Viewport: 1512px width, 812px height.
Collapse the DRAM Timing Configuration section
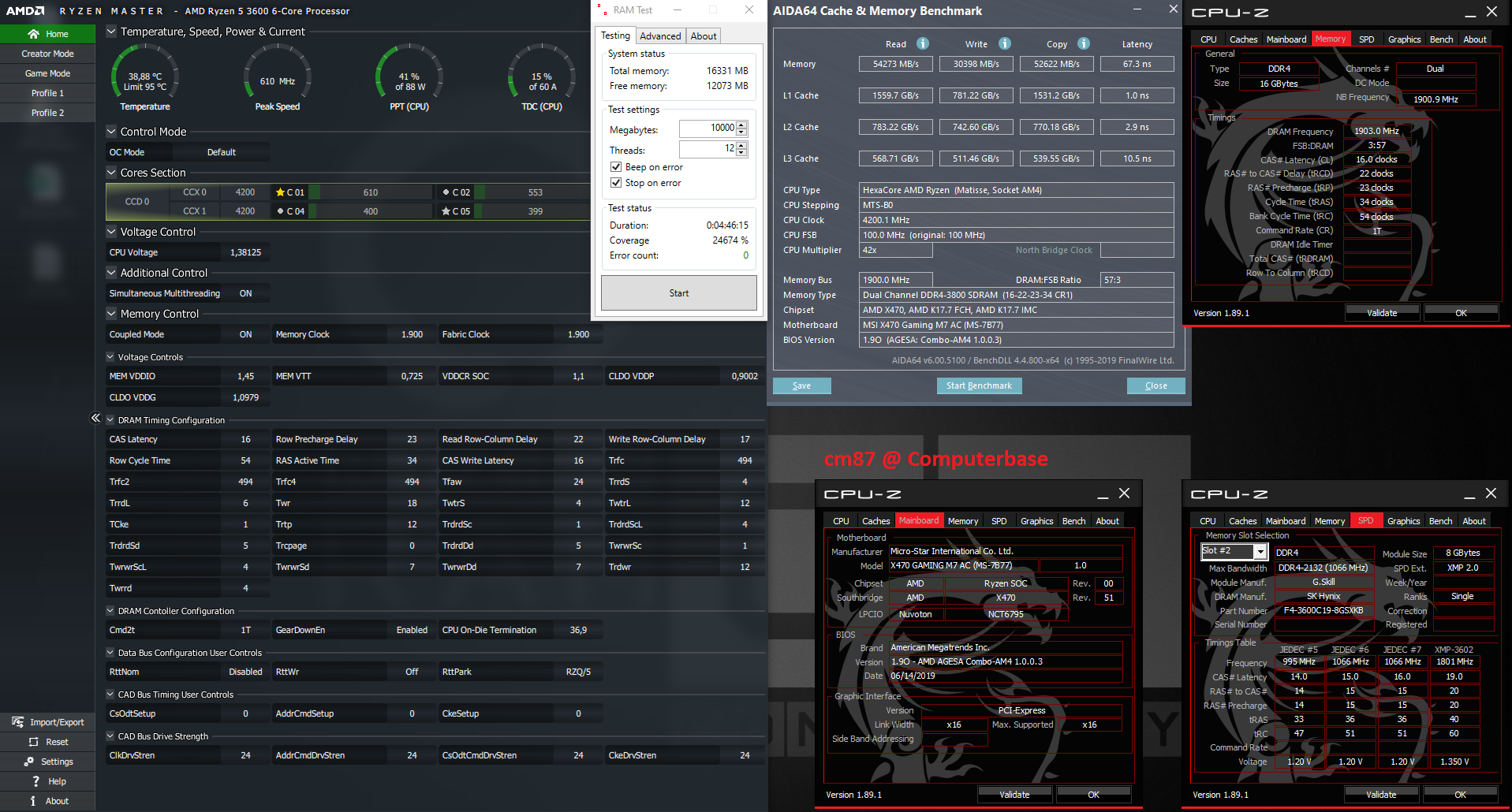[110, 420]
